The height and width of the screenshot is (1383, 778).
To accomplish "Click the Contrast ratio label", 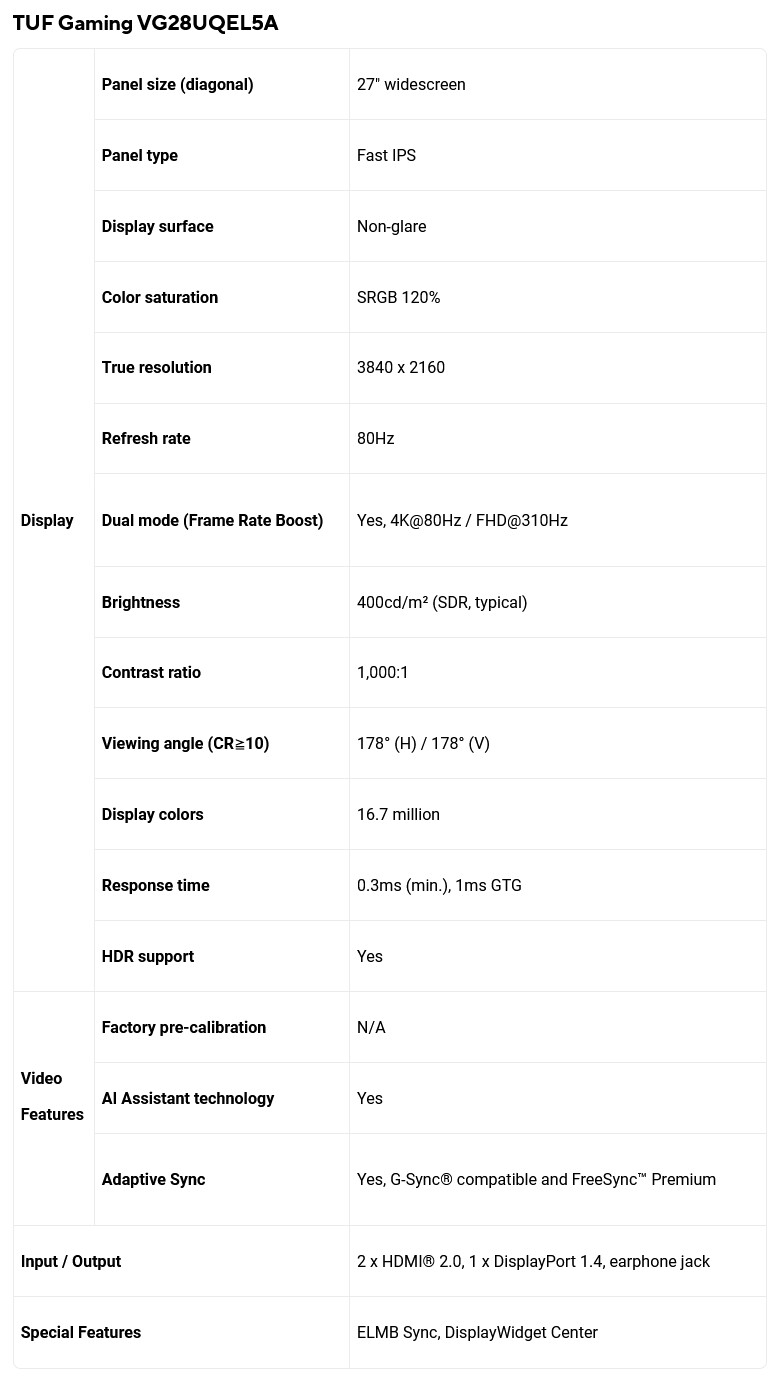I will pyautogui.click(x=151, y=673).
